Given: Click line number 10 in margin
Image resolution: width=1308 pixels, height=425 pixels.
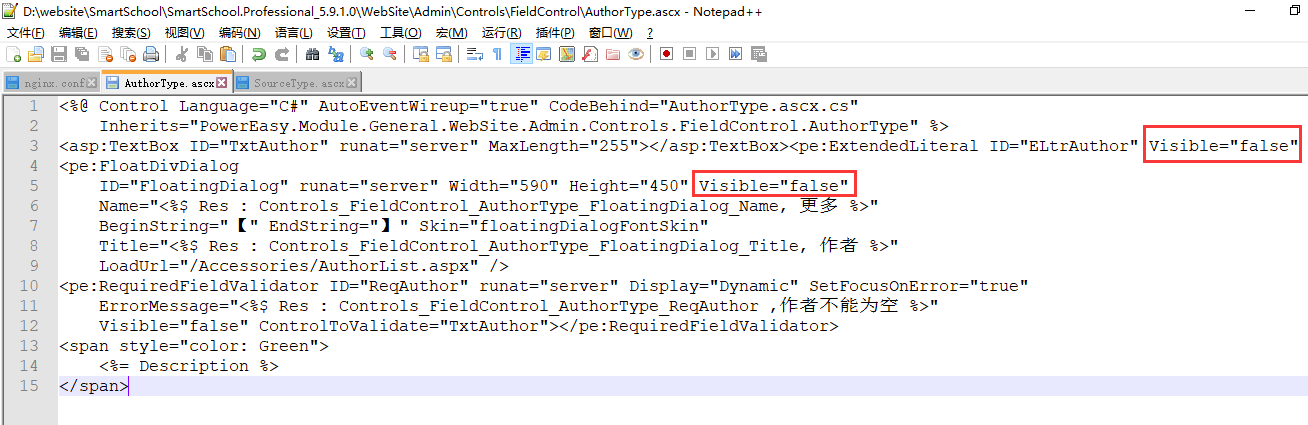Looking at the screenshot, I should [x=29, y=286].
